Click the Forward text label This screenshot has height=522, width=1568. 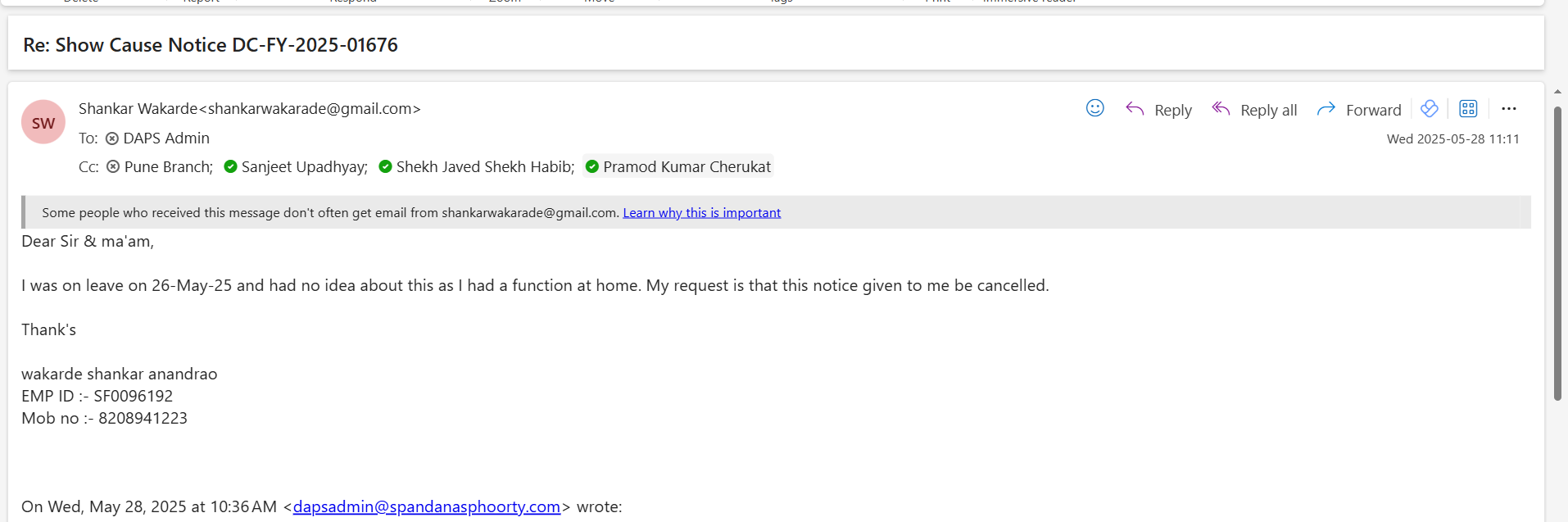click(1373, 111)
